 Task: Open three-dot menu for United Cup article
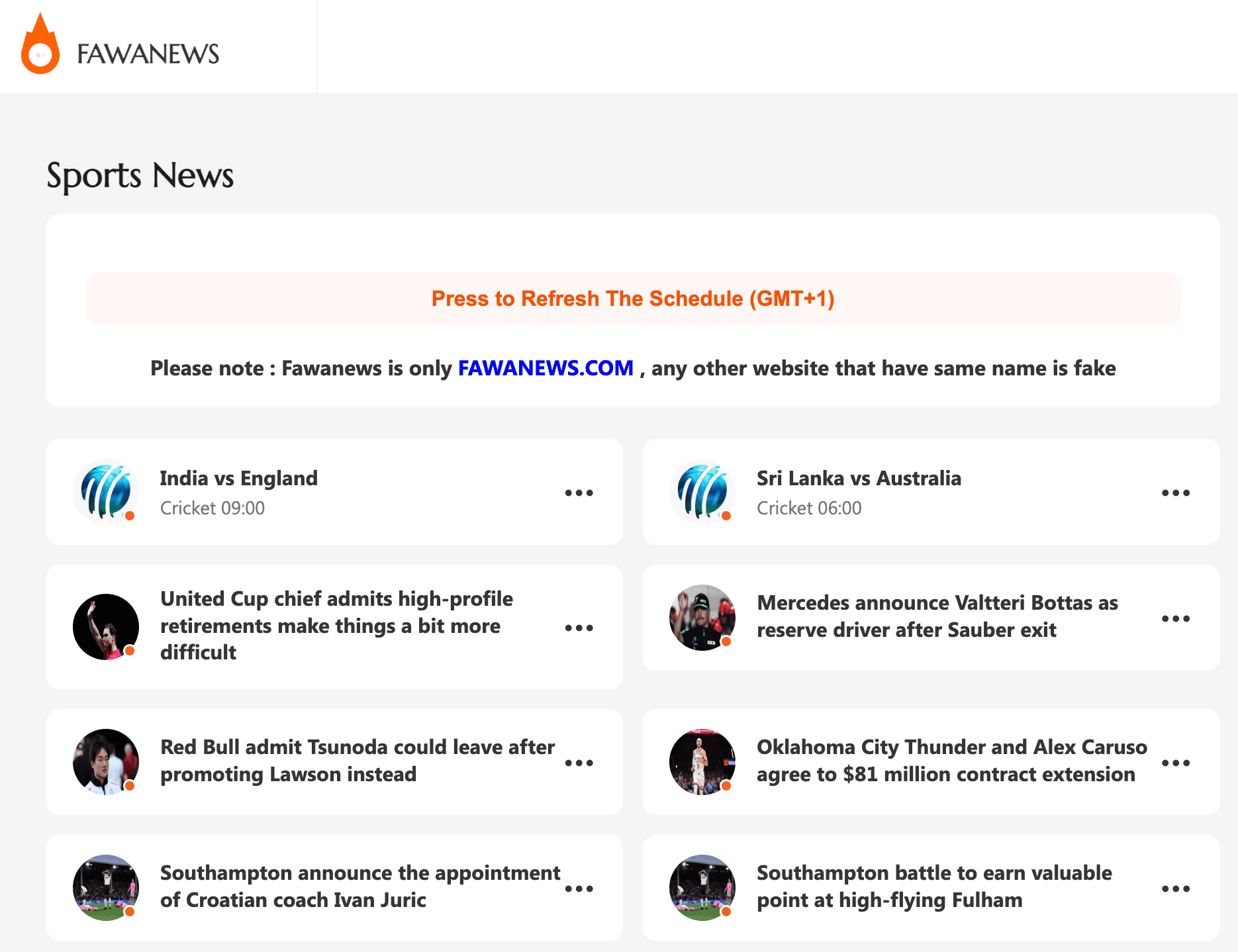579,628
